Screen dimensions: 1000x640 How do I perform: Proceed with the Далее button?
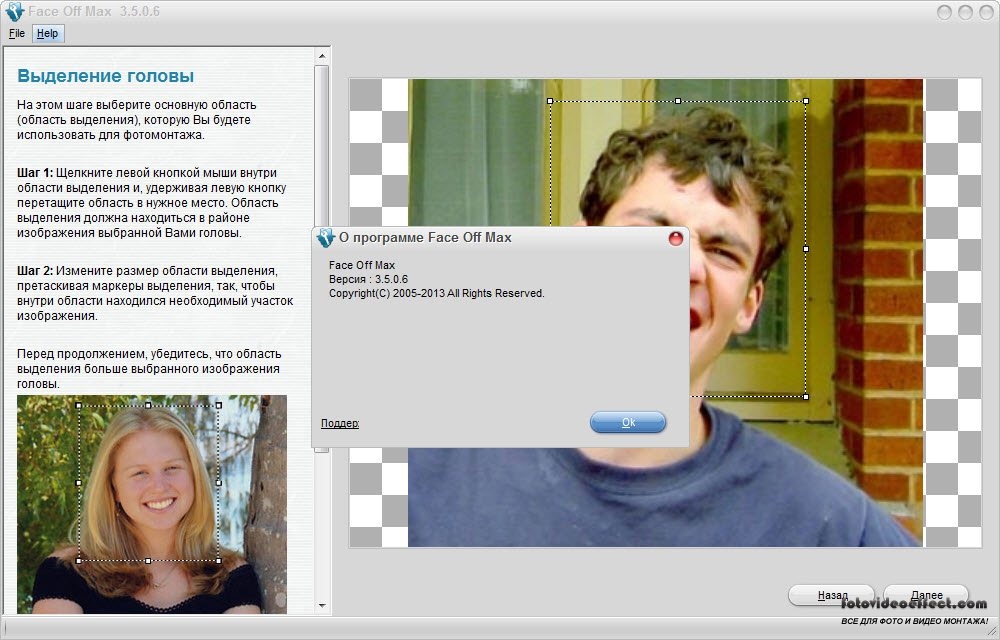tap(926, 595)
